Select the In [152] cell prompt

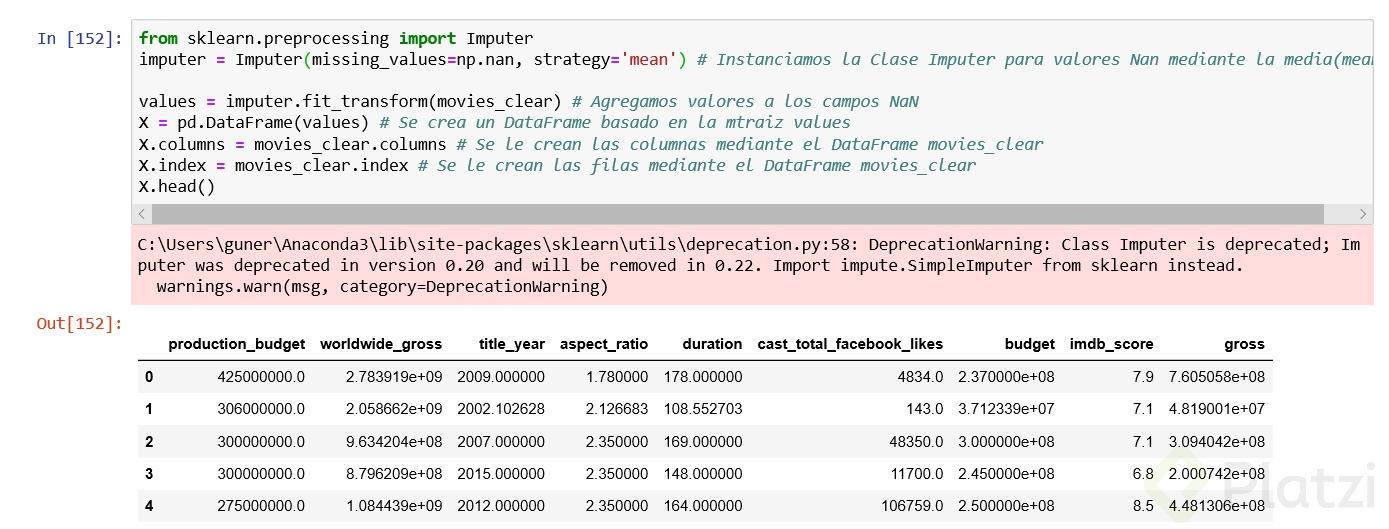[x=80, y=39]
